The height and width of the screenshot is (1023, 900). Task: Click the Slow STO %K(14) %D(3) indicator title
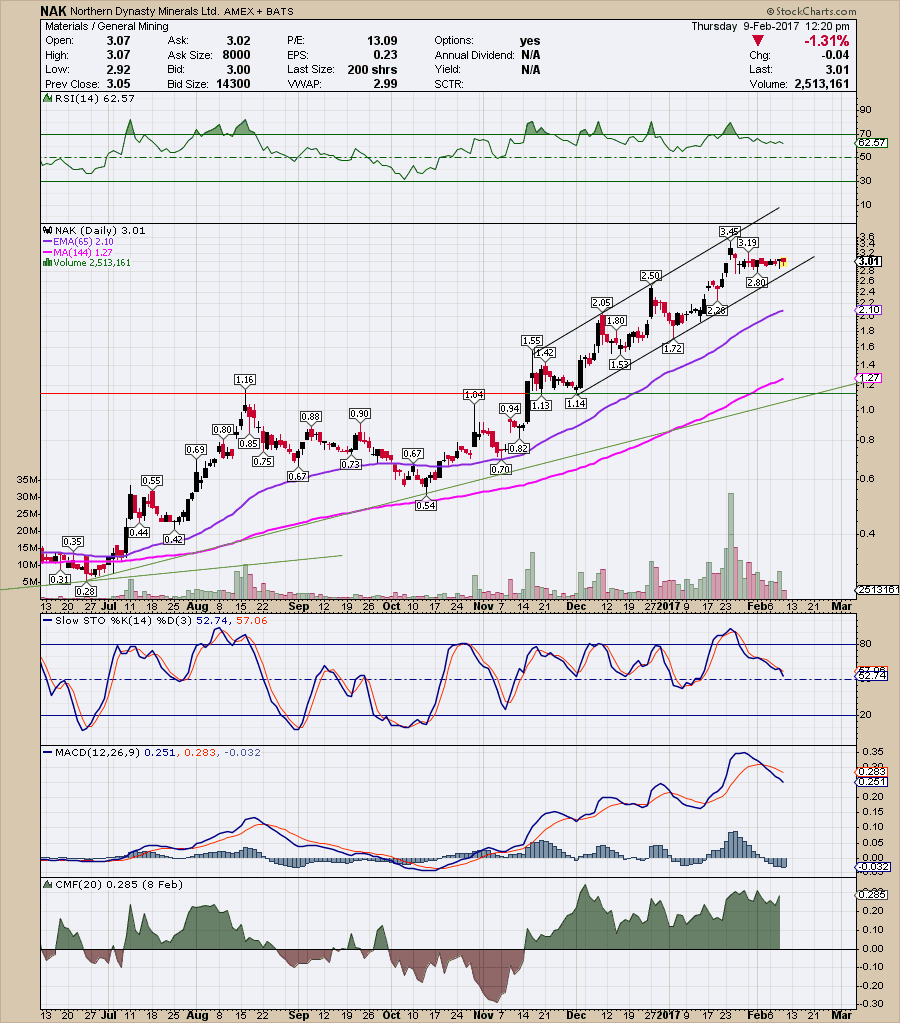coord(123,620)
